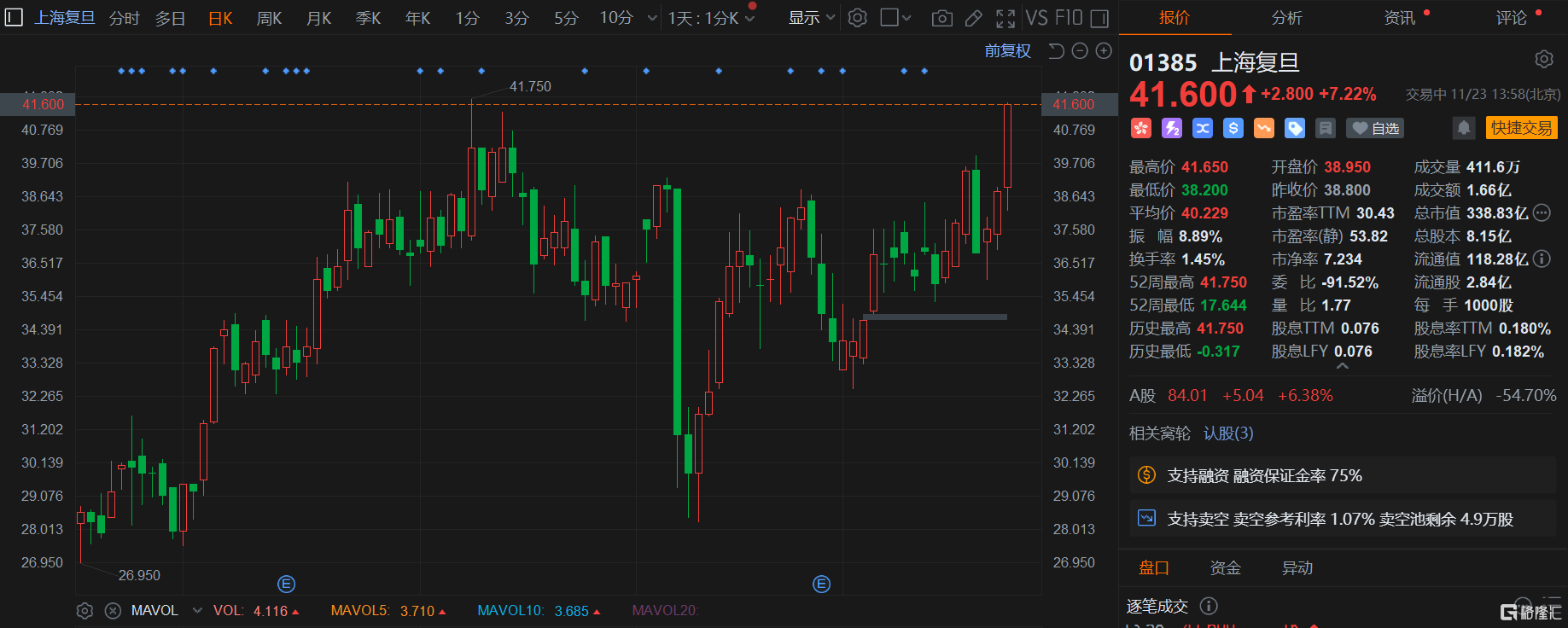The width and height of the screenshot is (1568, 628).
Task: Open chart settings gear in top toolbar
Action: [858, 18]
